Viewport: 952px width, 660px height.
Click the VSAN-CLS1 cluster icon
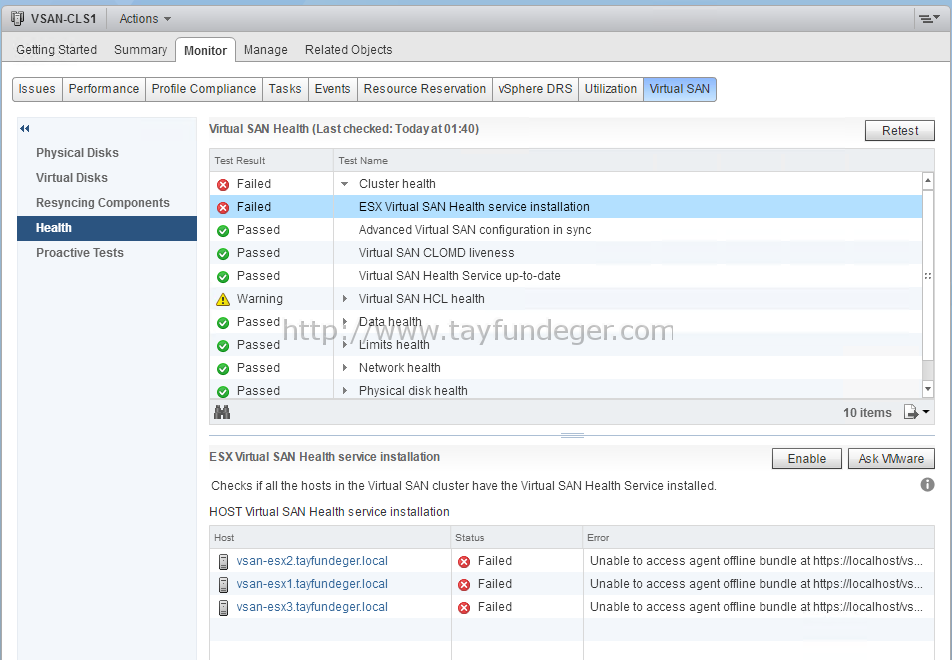pos(17,18)
